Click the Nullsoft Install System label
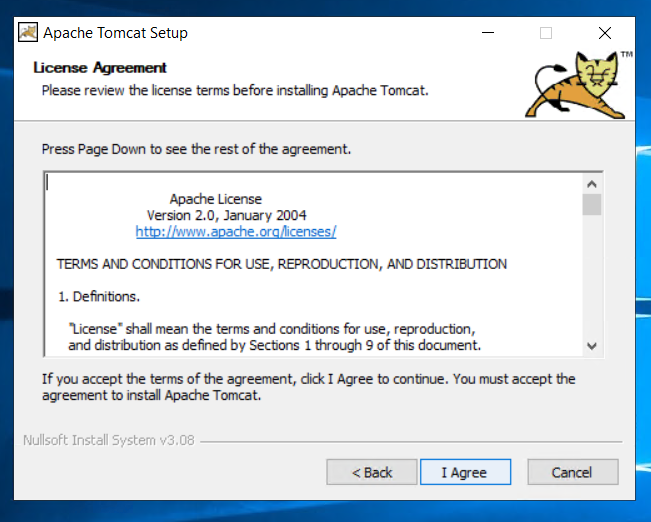 click(x=109, y=440)
